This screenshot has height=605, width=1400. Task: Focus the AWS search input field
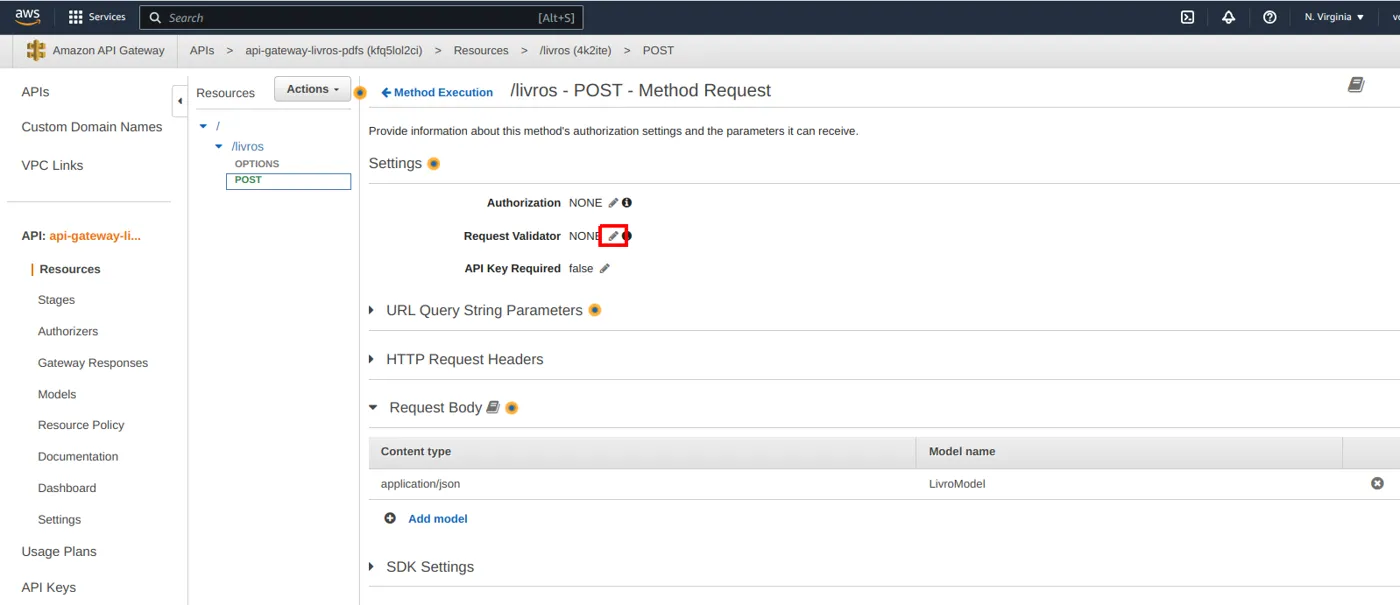tap(361, 17)
